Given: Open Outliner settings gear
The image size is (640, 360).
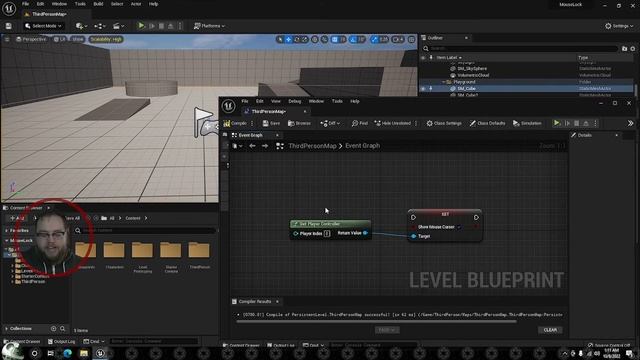Looking at the screenshot, I should [633, 49].
